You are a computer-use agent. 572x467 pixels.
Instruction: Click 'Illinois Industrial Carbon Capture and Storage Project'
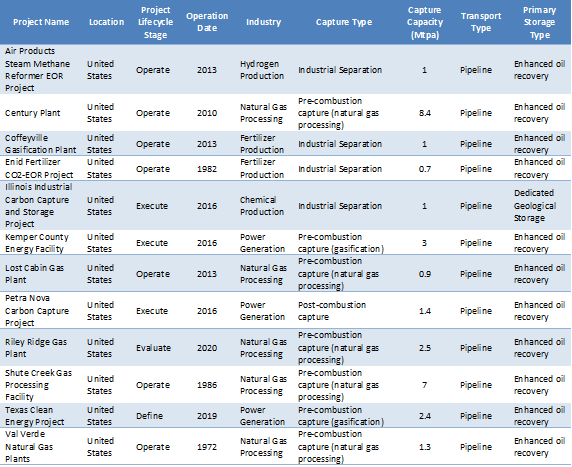coord(38,206)
